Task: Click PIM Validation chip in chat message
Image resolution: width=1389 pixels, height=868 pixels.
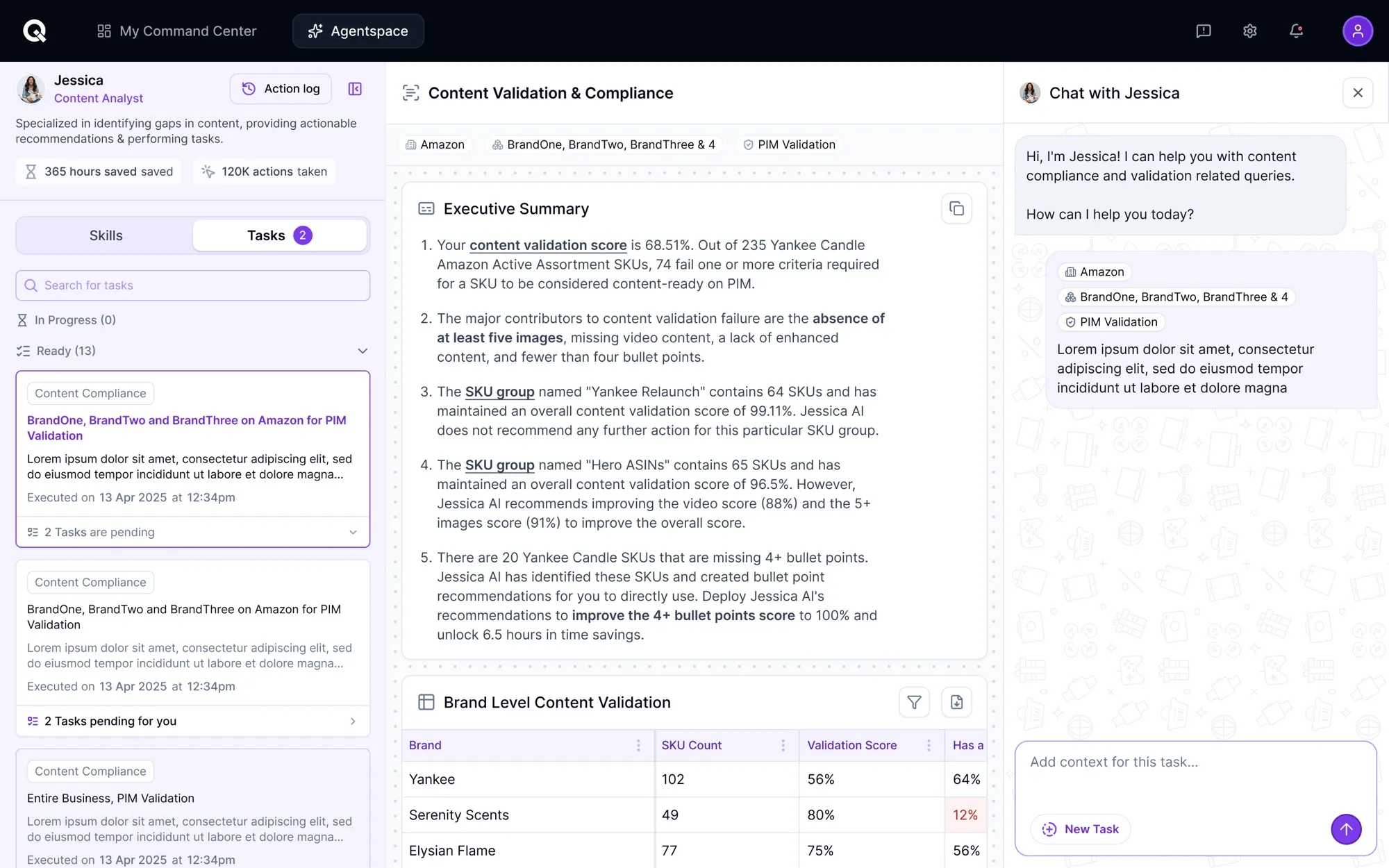Action: pos(1111,322)
